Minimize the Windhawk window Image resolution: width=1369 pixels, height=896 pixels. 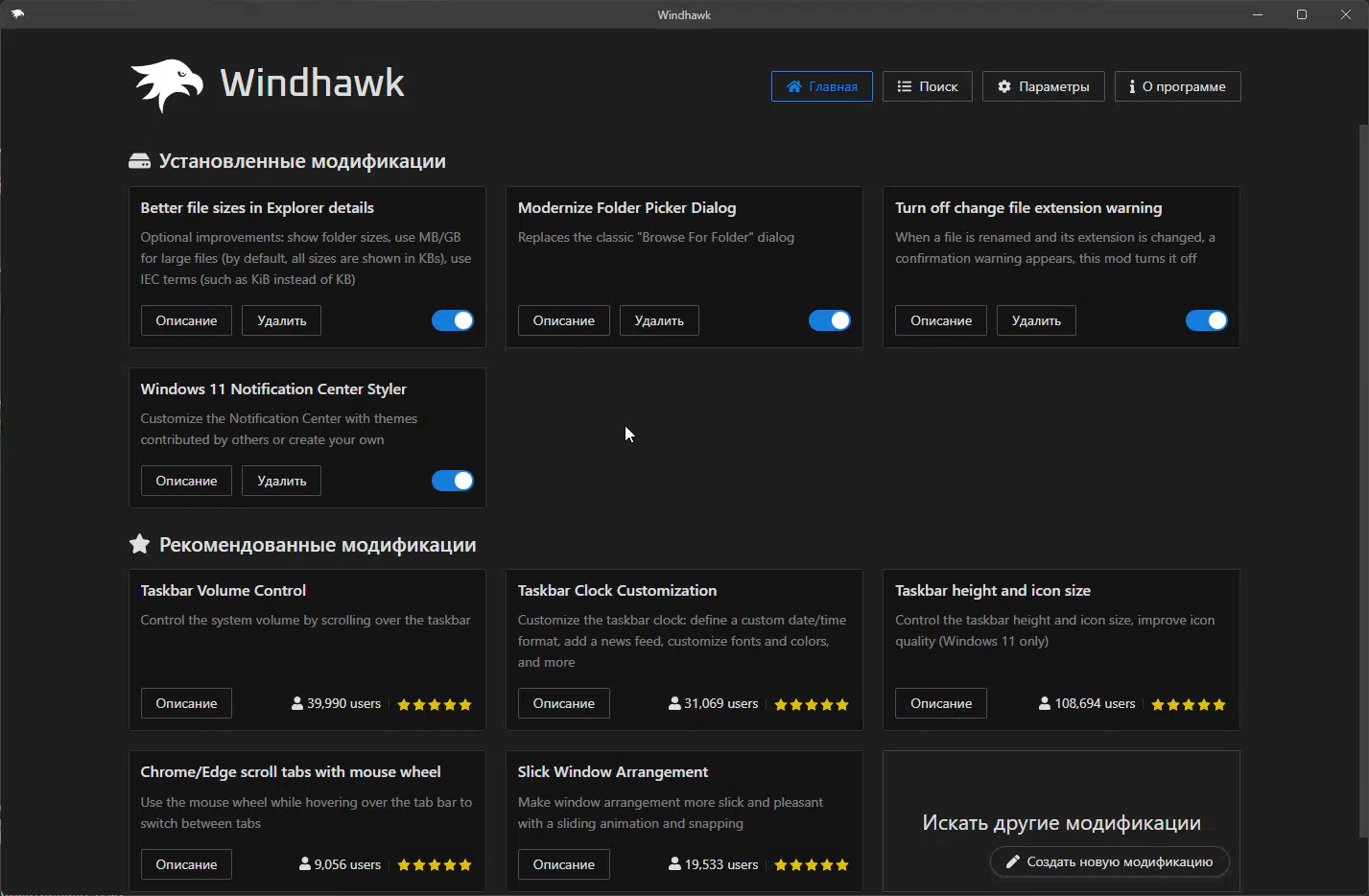1258,14
